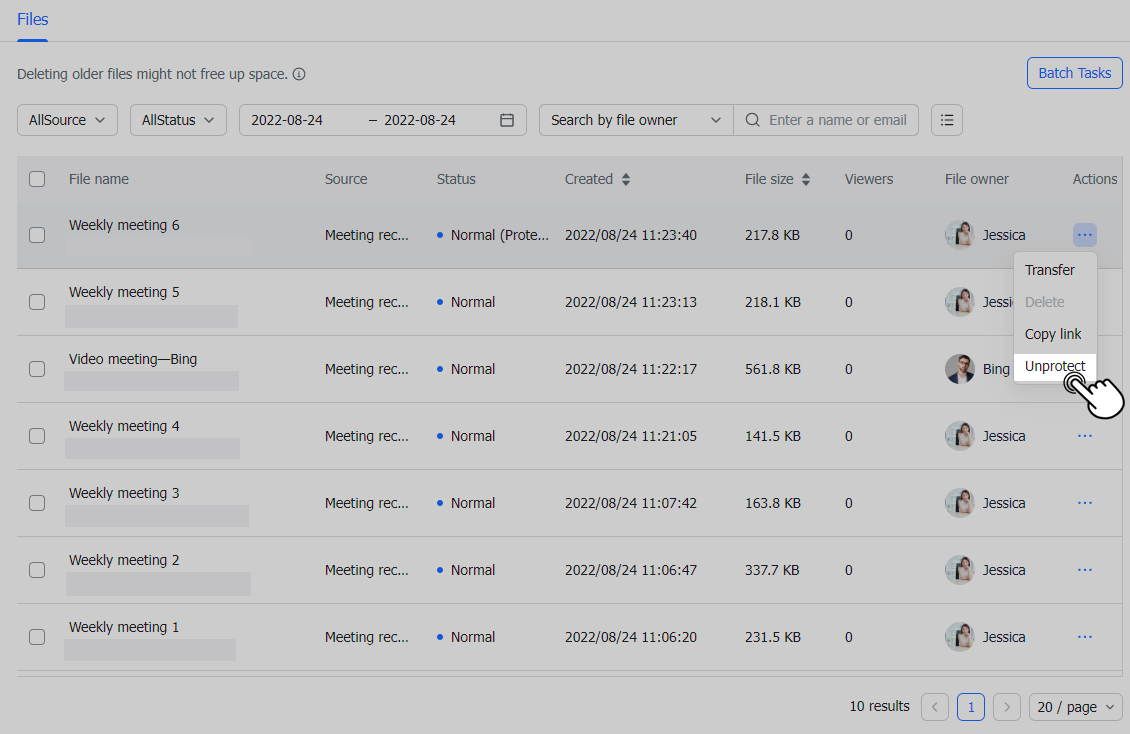Click the Batch Tasks button
Viewport: 1130px width, 734px height.
1074,72
